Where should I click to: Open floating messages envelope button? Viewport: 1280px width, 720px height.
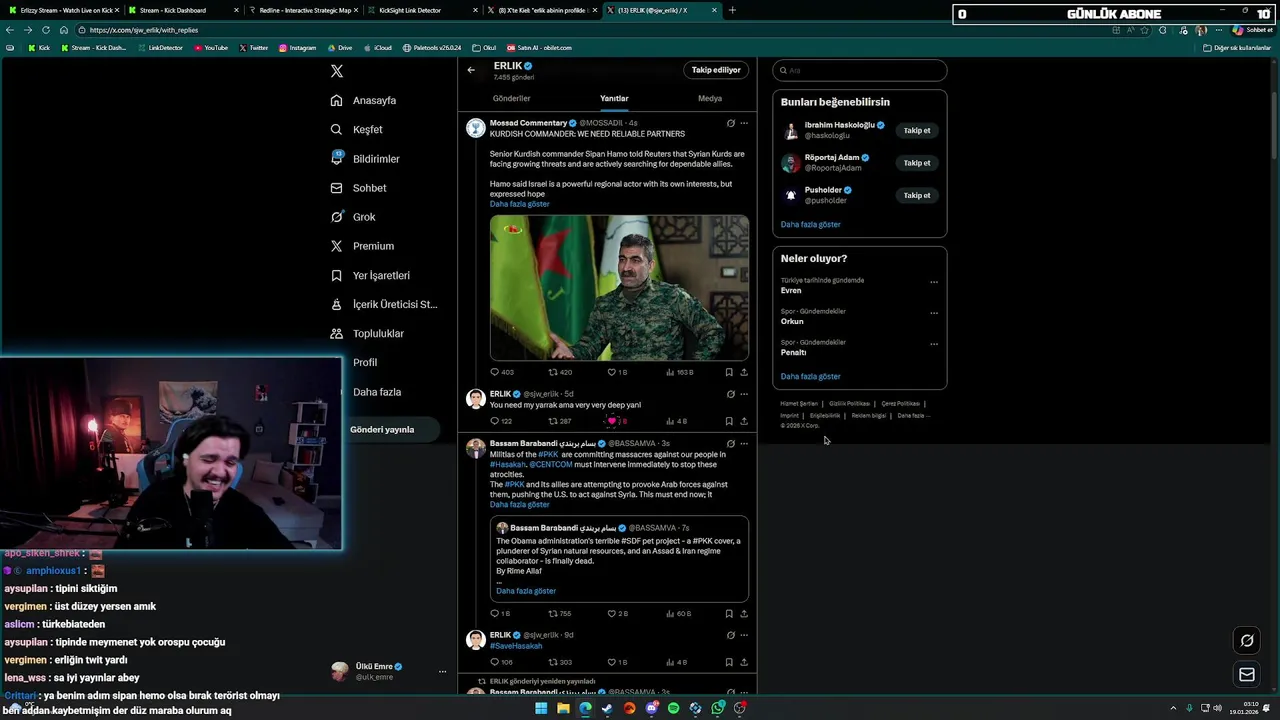pyautogui.click(x=1247, y=675)
